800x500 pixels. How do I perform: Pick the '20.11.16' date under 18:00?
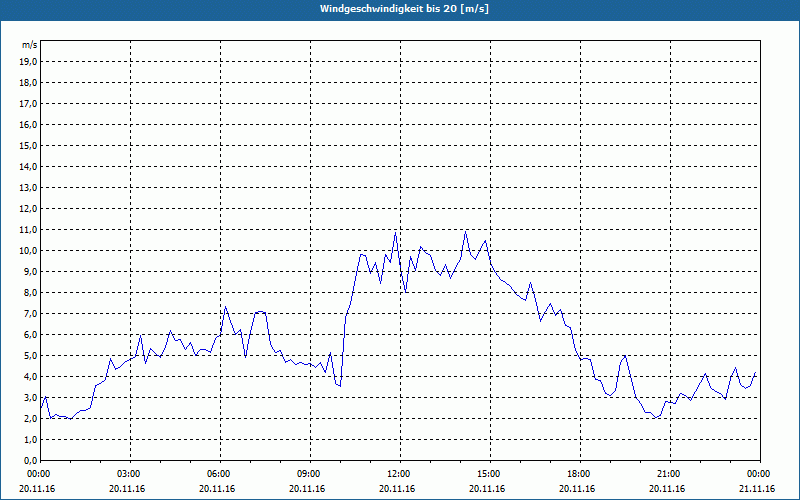coord(577,489)
